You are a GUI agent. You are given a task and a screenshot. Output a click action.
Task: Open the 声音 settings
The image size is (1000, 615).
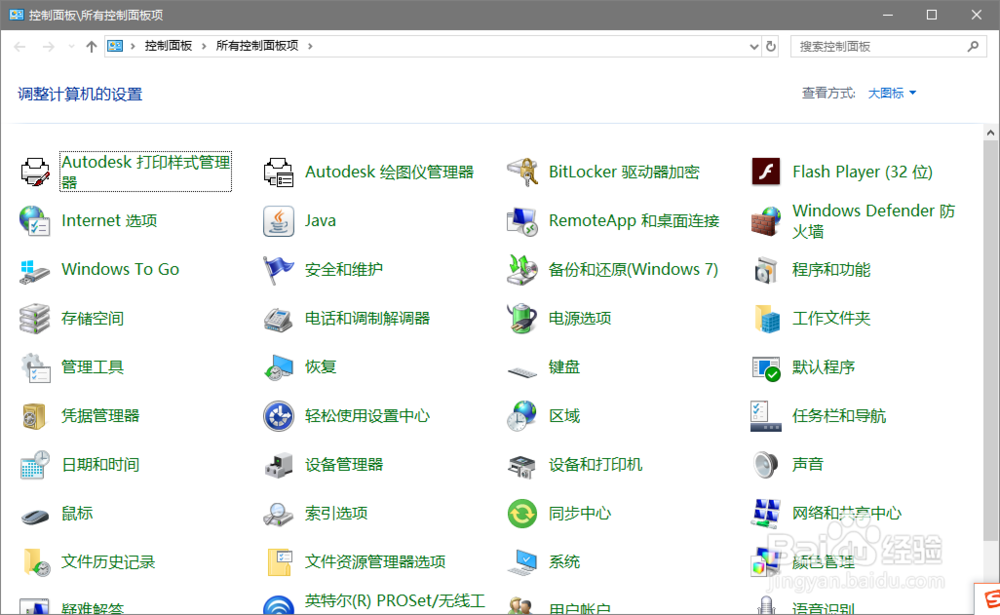click(806, 464)
